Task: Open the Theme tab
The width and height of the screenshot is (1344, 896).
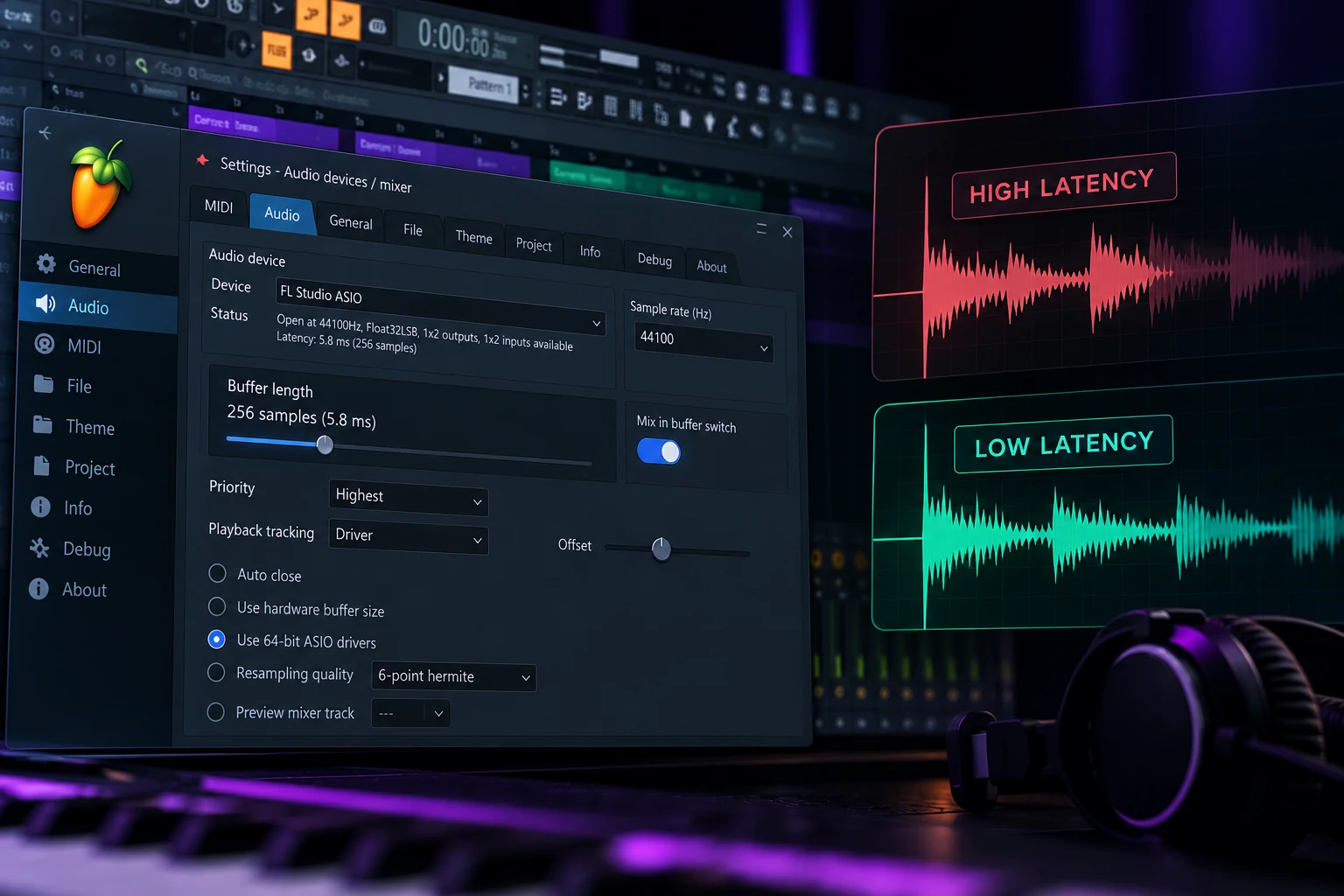Action: click(473, 237)
